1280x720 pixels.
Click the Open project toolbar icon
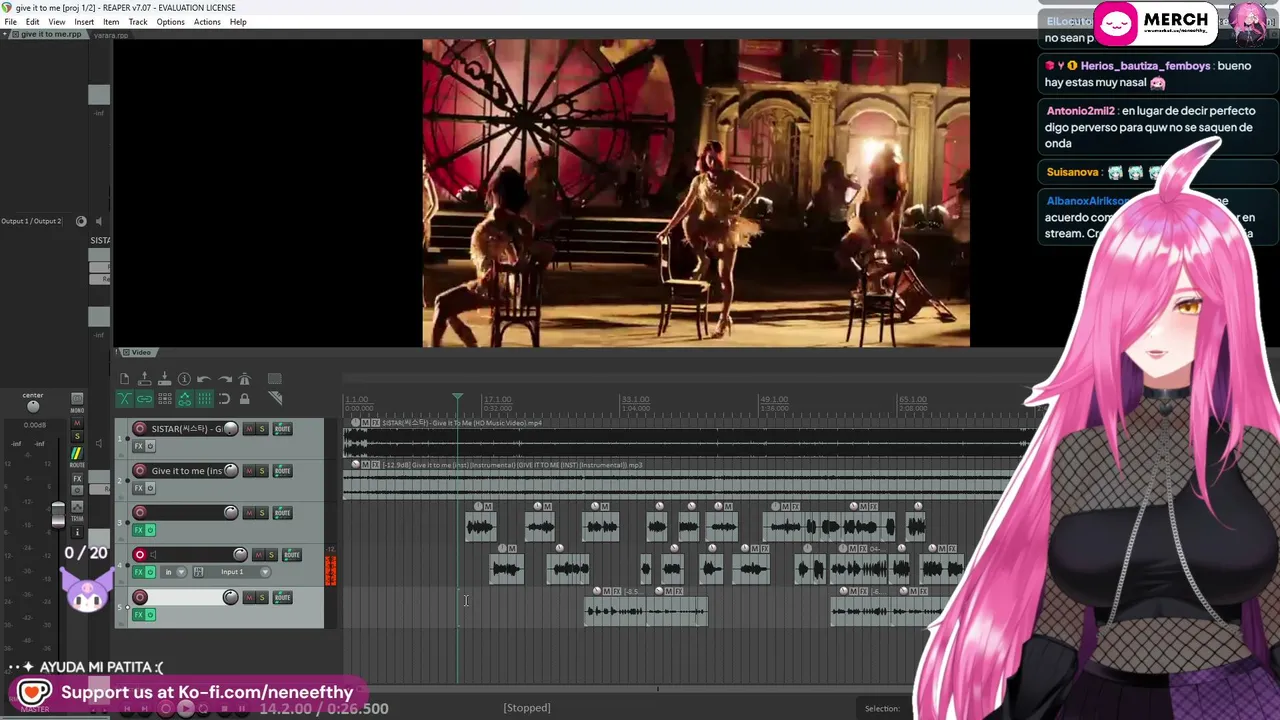[x=144, y=379]
